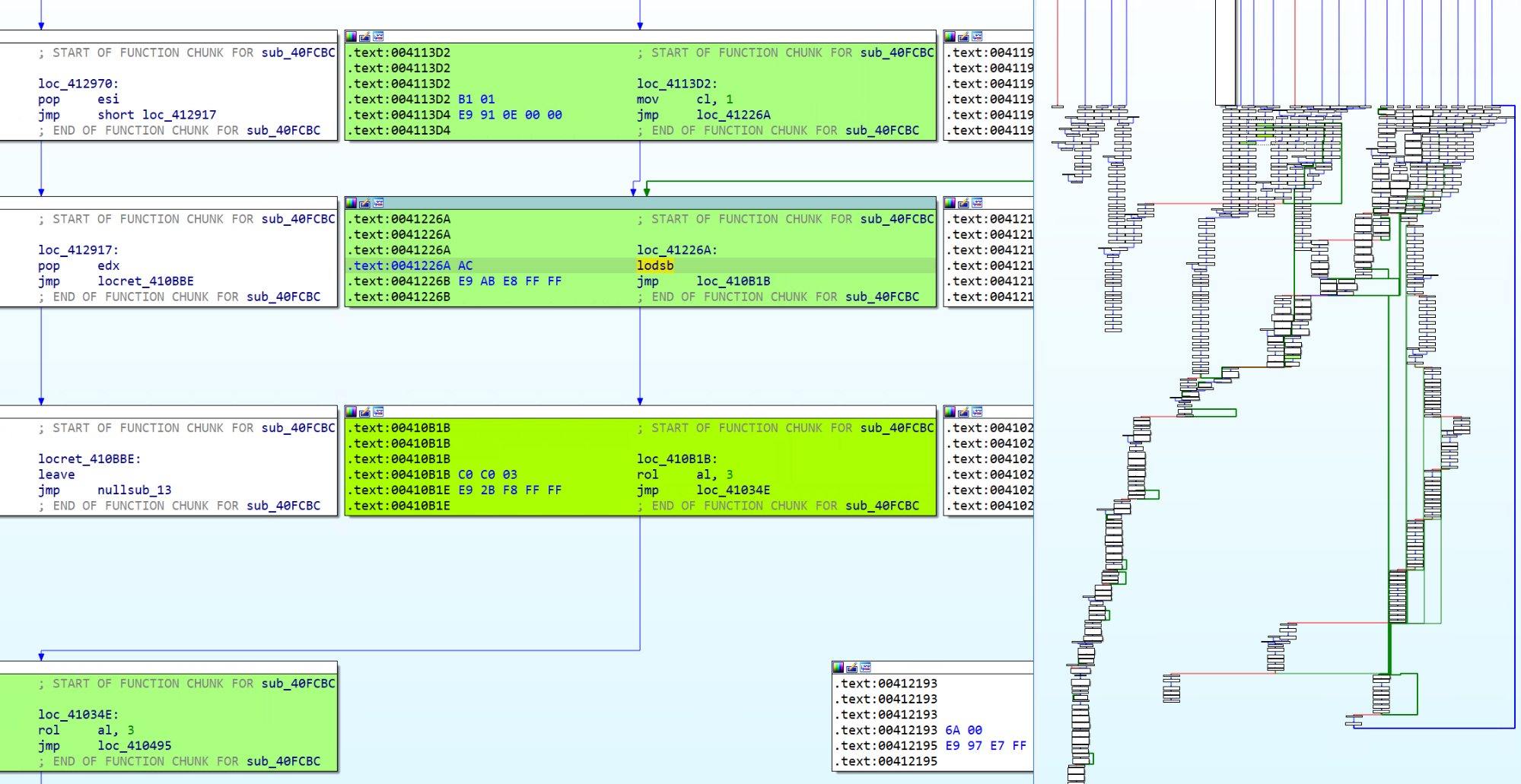Click the group nodes icon on loc_41226A block
The image size is (1521, 784).
[378, 203]
